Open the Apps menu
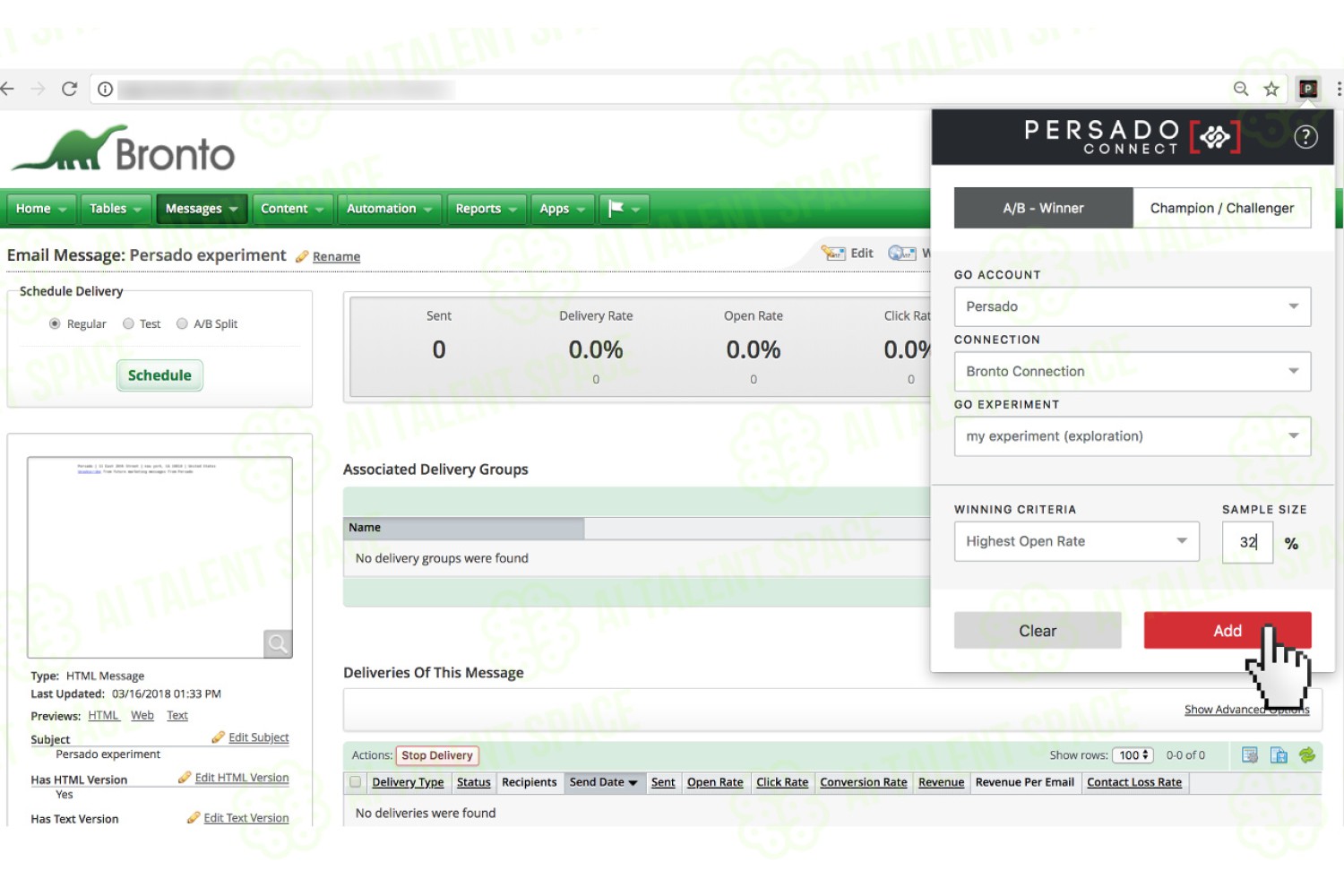 click(562, 209)
